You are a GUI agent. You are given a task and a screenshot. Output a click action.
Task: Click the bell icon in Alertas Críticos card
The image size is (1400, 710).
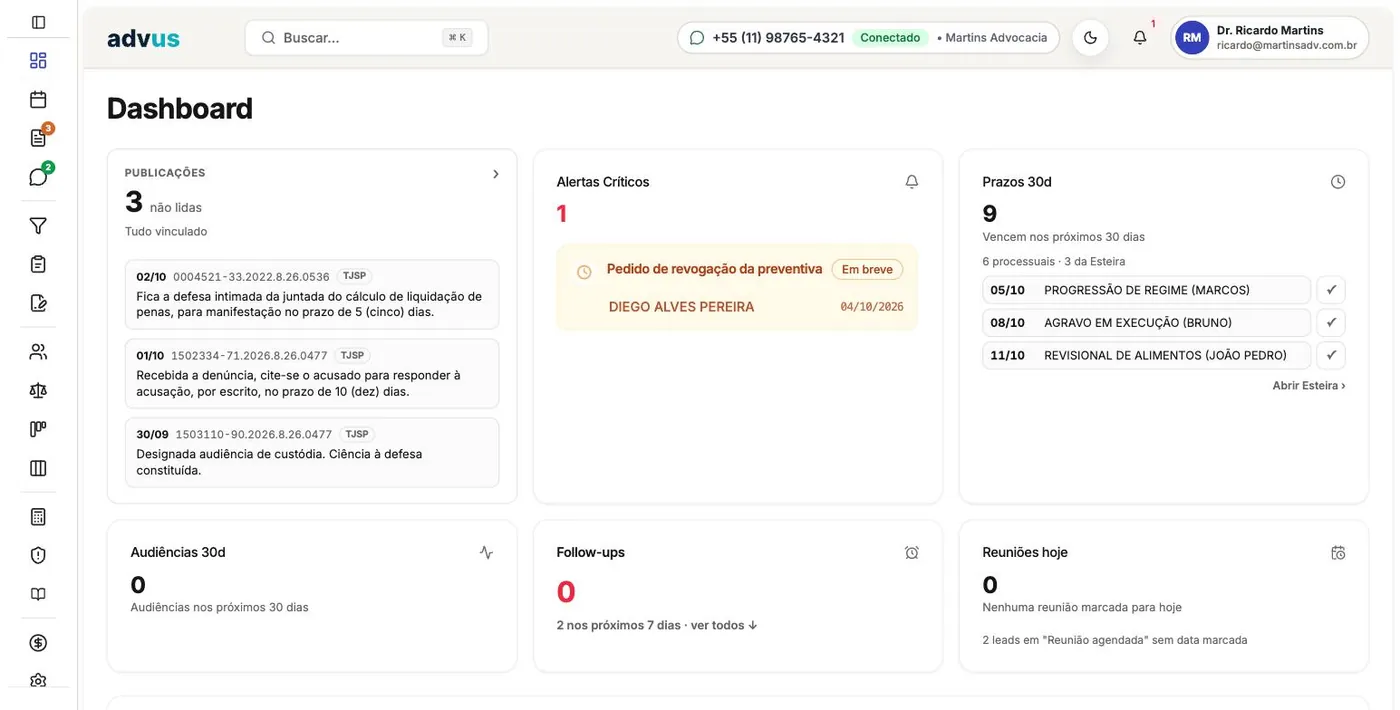point(912,182)
